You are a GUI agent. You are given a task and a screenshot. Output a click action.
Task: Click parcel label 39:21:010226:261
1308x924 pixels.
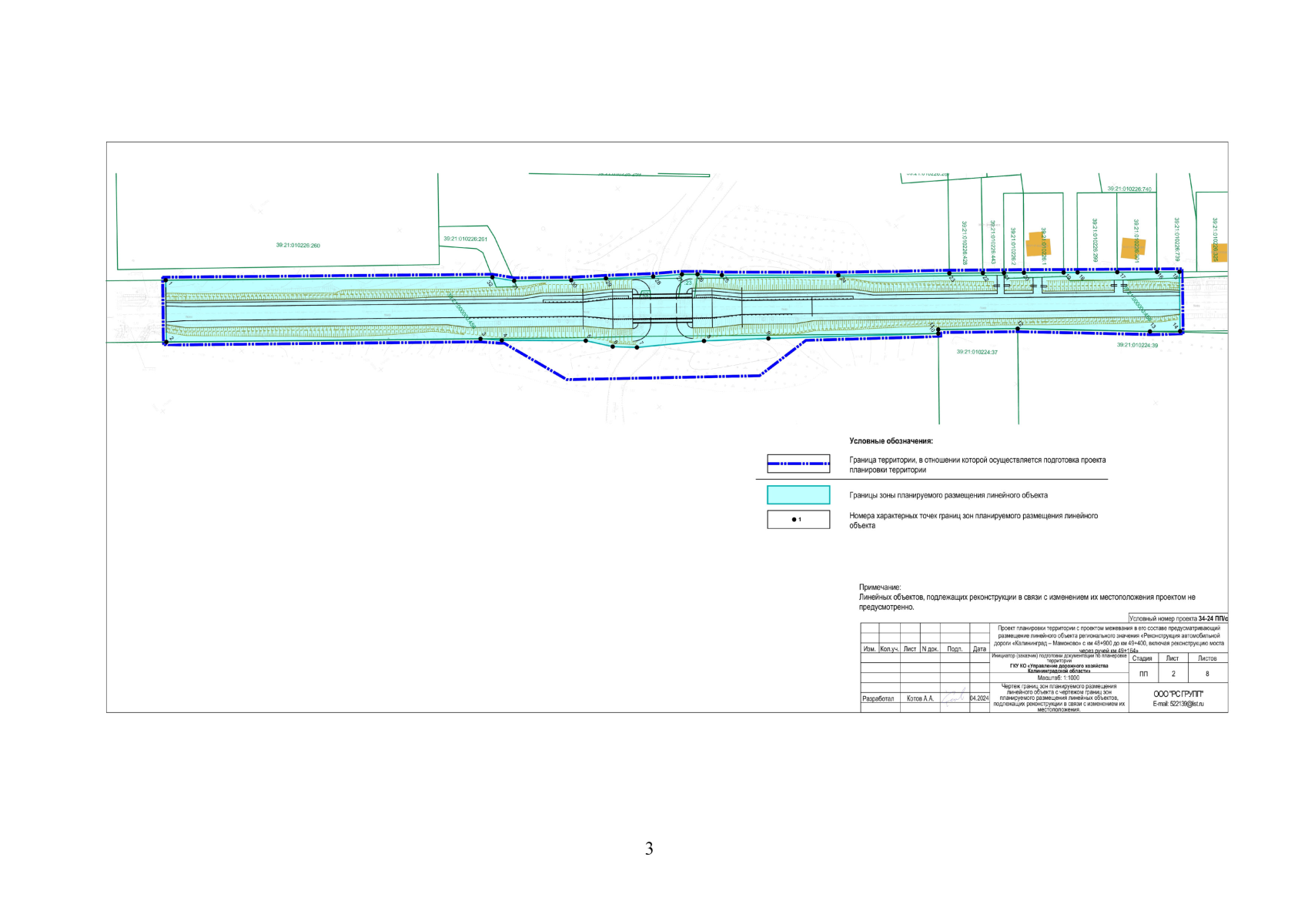point(465,239)
